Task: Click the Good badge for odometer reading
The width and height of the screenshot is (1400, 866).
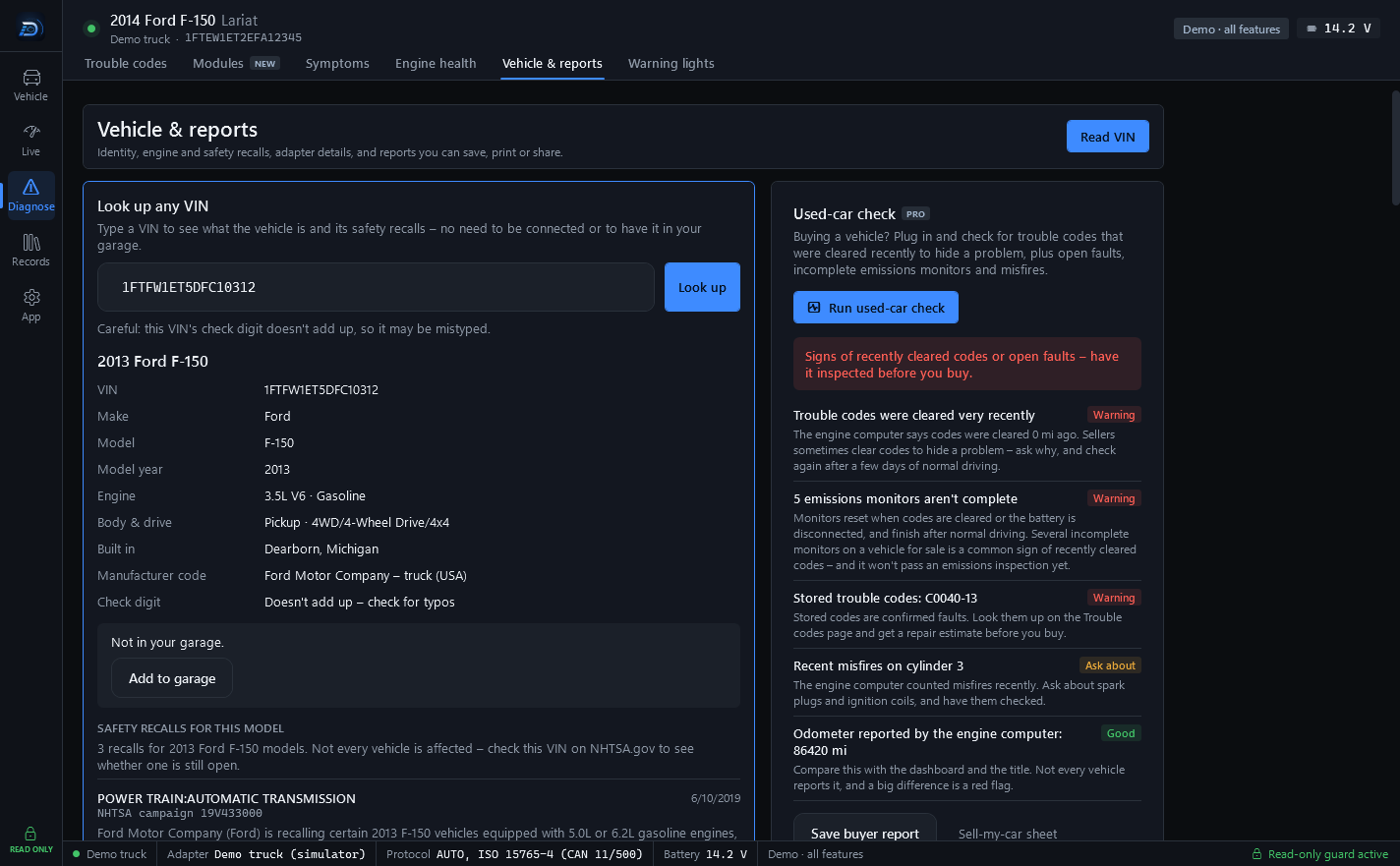Action: point(1121,733)
